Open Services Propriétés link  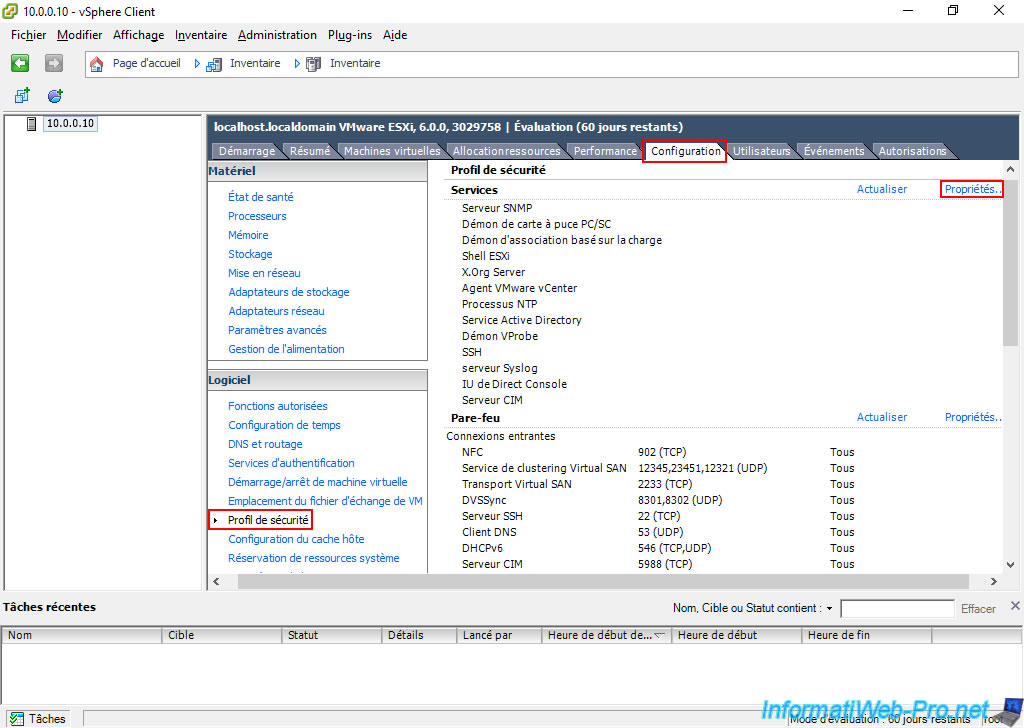(972, 189)
